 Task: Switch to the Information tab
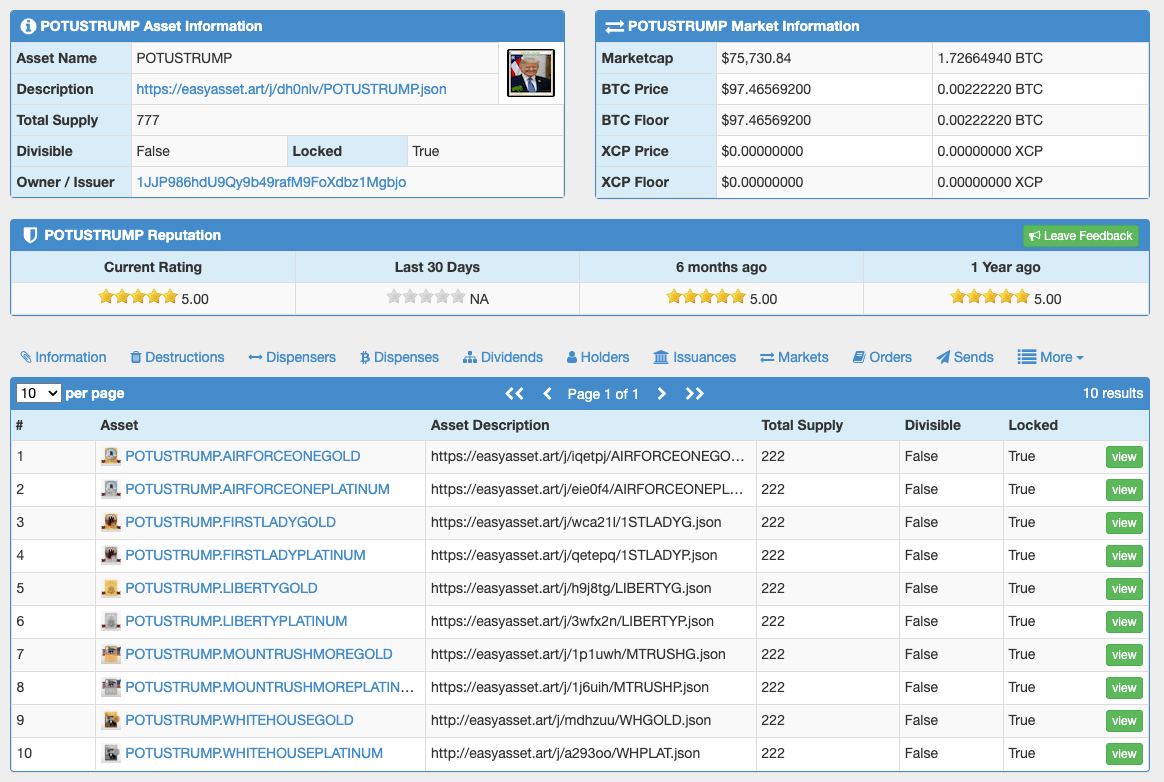[x=63, y=357]
